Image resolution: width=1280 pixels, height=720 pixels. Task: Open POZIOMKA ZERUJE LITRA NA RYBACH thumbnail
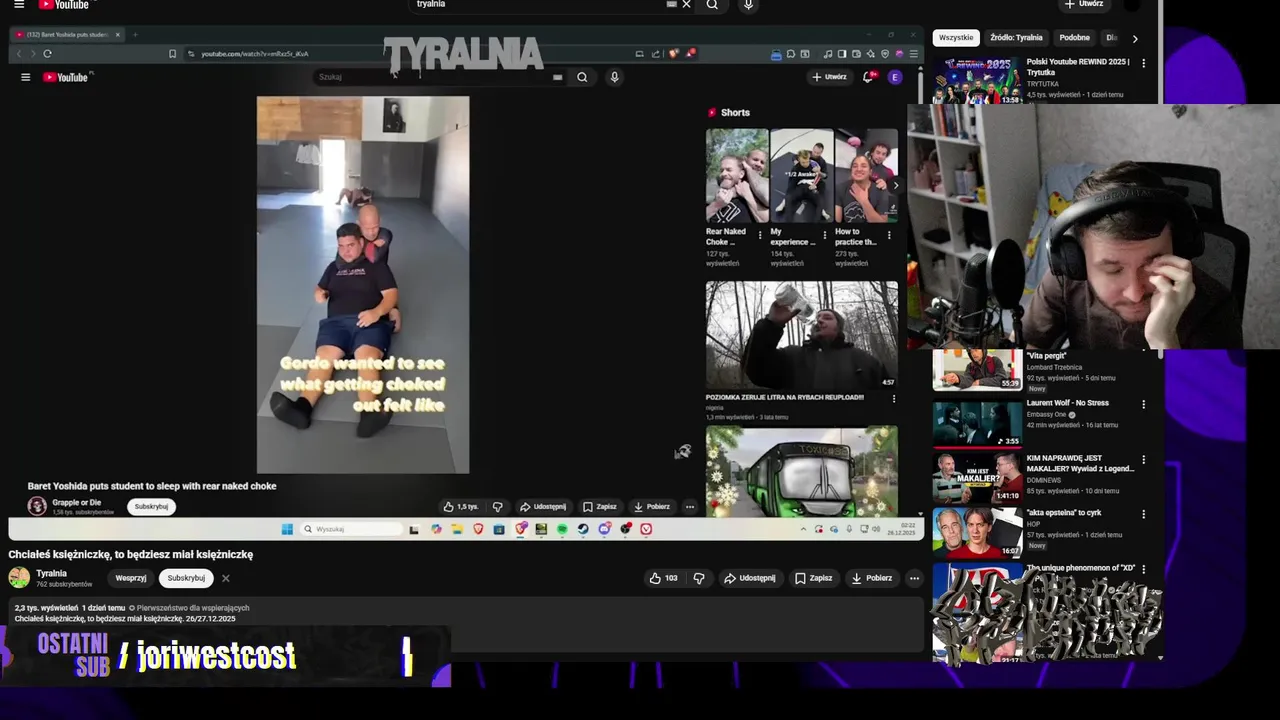click(802, 334)
